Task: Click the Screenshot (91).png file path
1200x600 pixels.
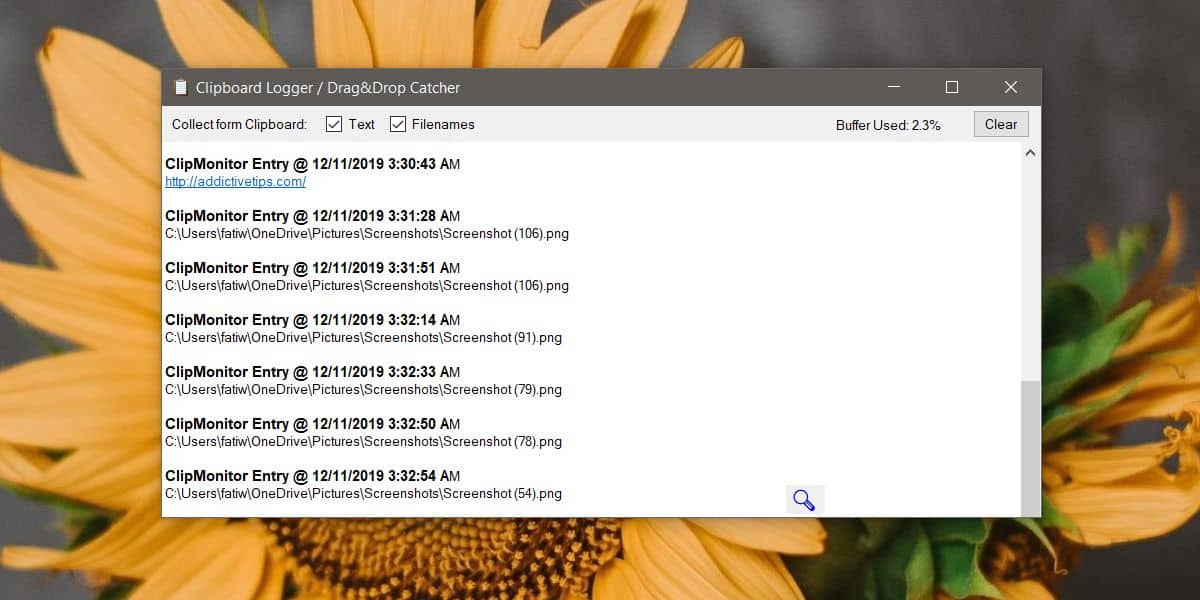Action: tap(363, 338)
